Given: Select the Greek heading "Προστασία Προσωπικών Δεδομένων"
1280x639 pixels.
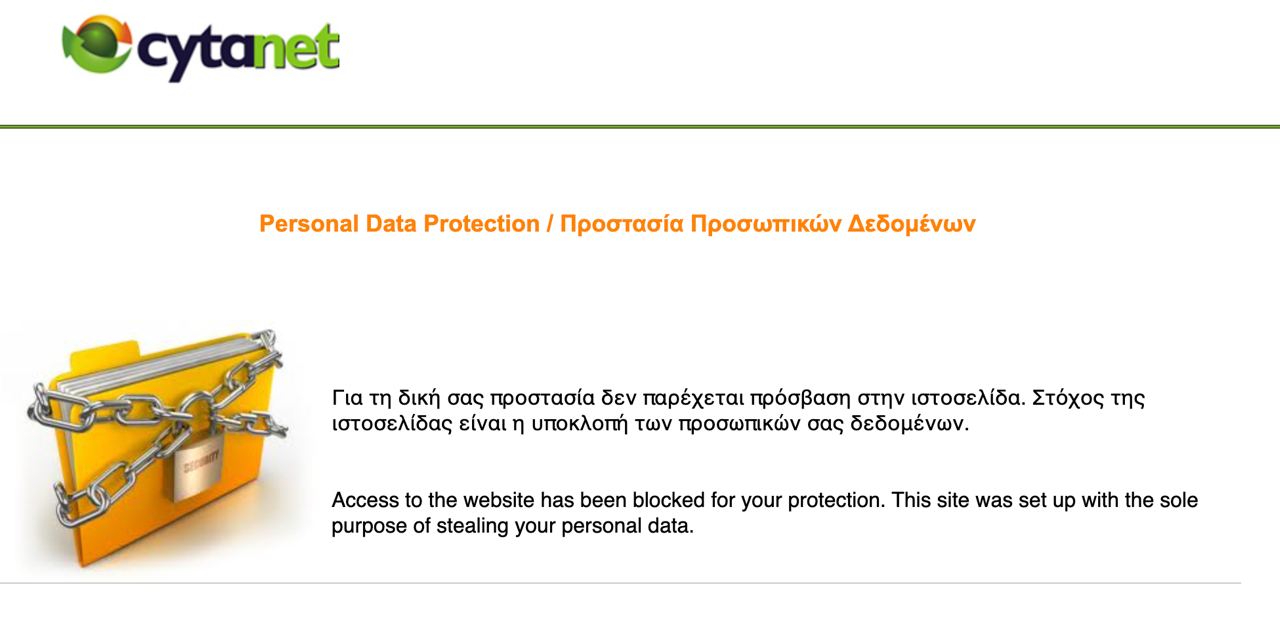Looking at the screenshot, I should 767,224.
